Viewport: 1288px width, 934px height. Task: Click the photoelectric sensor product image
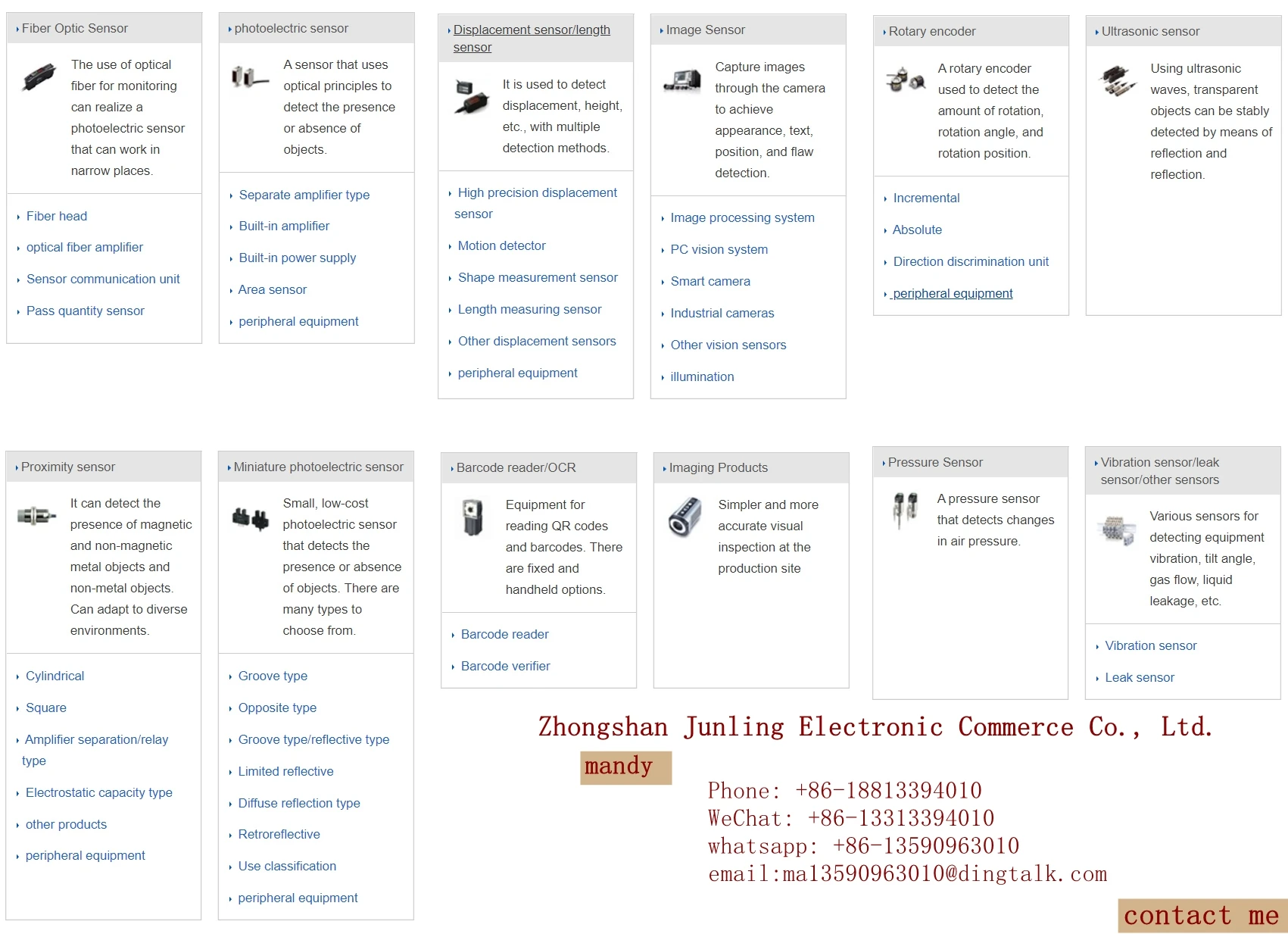[x=250, y=77]
